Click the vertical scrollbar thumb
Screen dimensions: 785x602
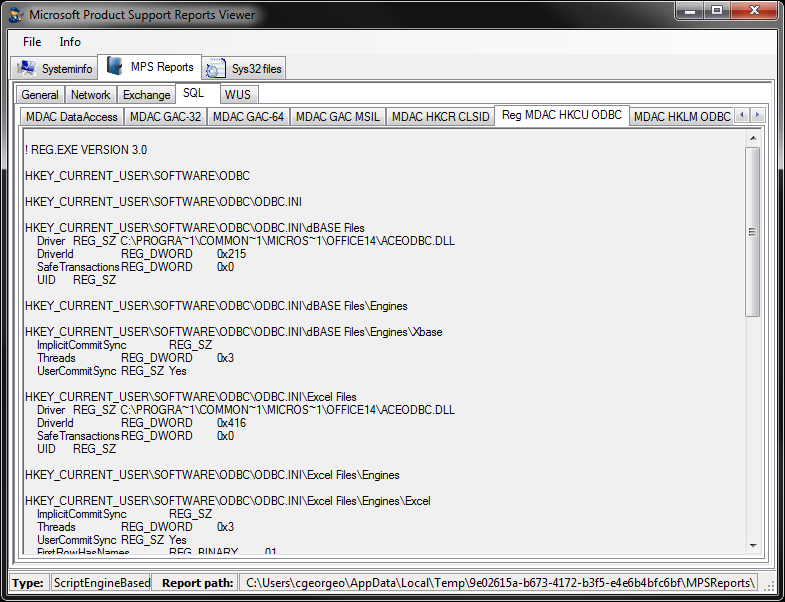(x=753, y=232)
